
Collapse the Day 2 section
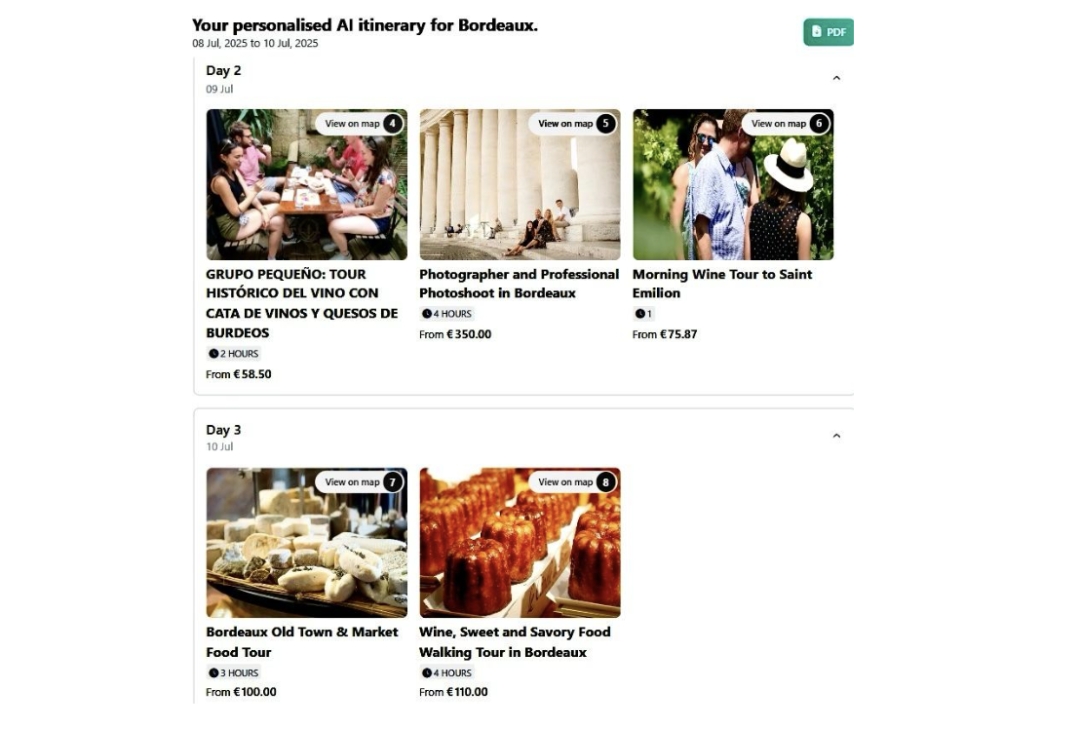click(x=836, y=78)
